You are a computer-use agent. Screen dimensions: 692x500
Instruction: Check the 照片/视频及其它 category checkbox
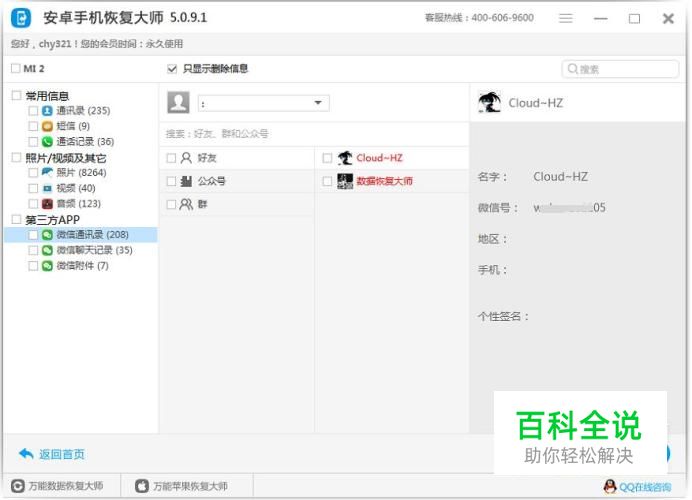coord(17,158)
